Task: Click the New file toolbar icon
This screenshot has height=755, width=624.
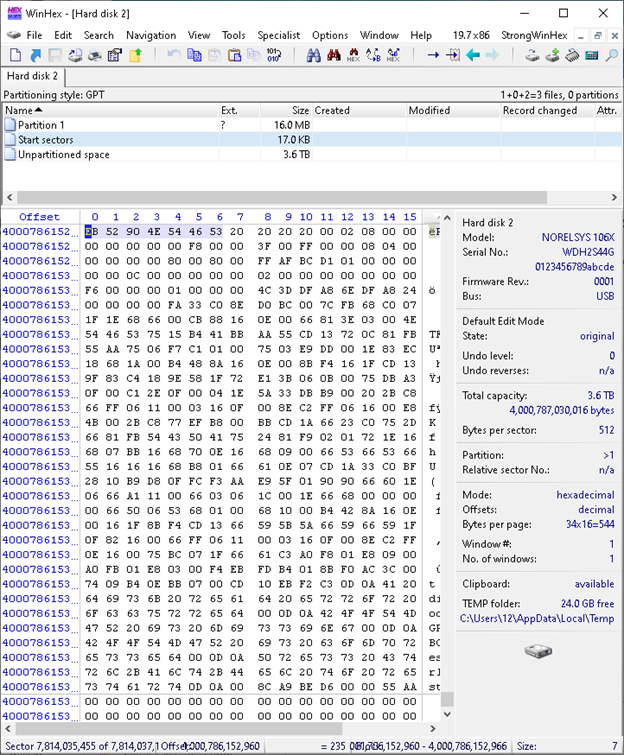Action: [15, 55]
